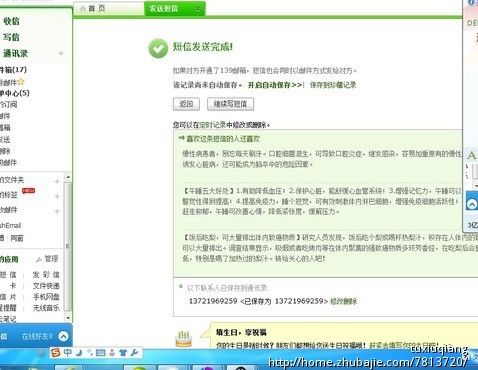Open 喜欢这条短信的人还喜欢 heading link

click(x=223, y=139)
